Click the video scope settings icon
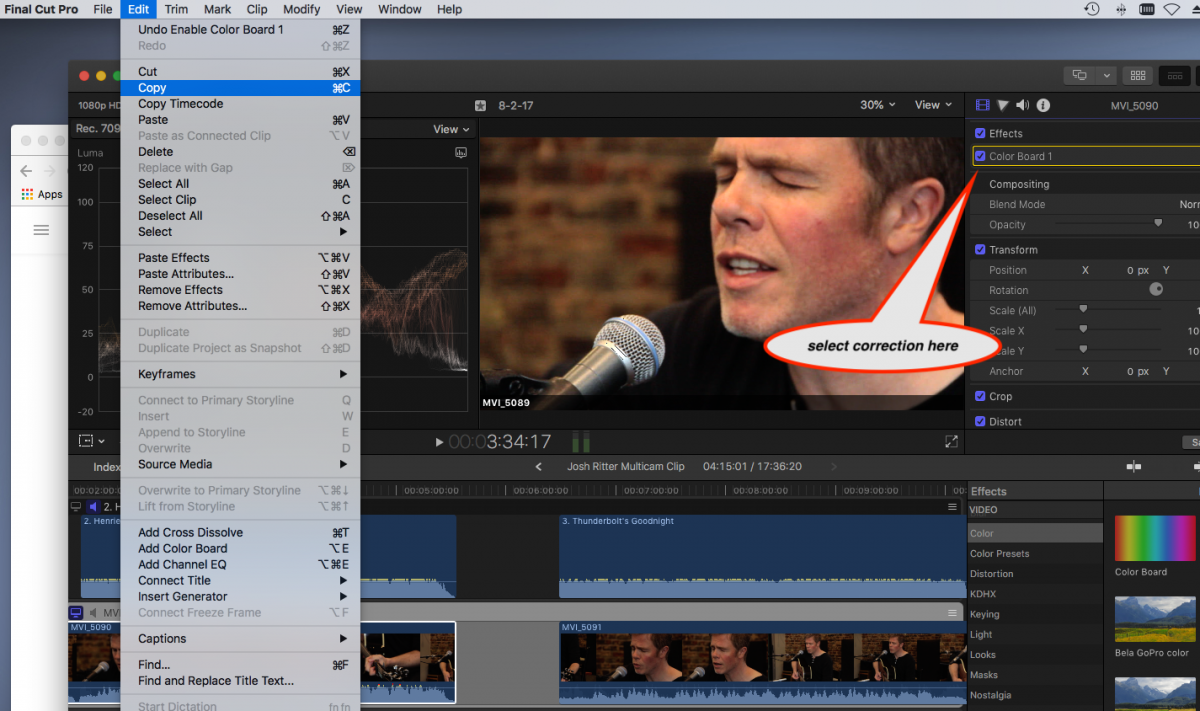The image size is (1200, 711). point(461,153)
